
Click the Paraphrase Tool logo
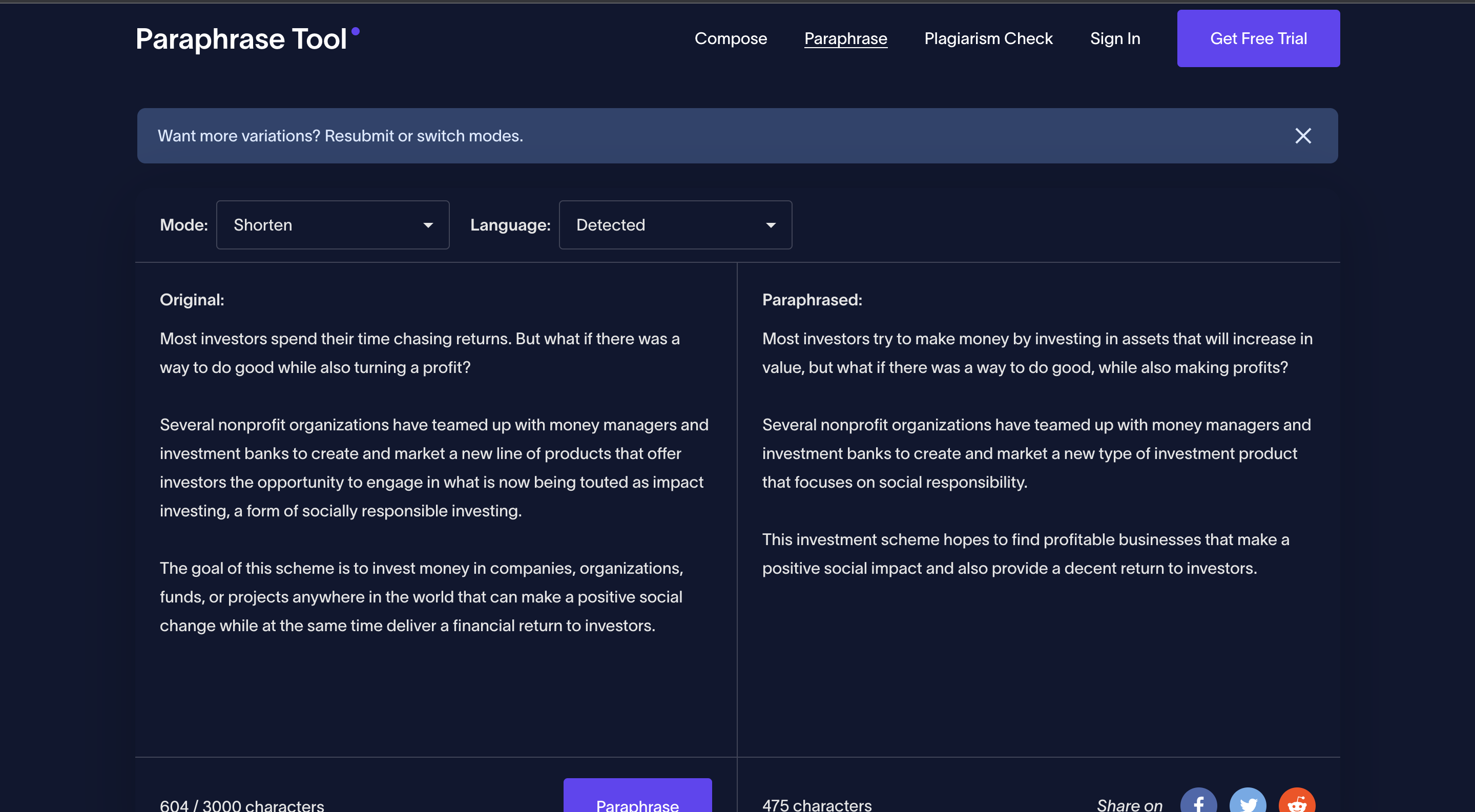247,39
